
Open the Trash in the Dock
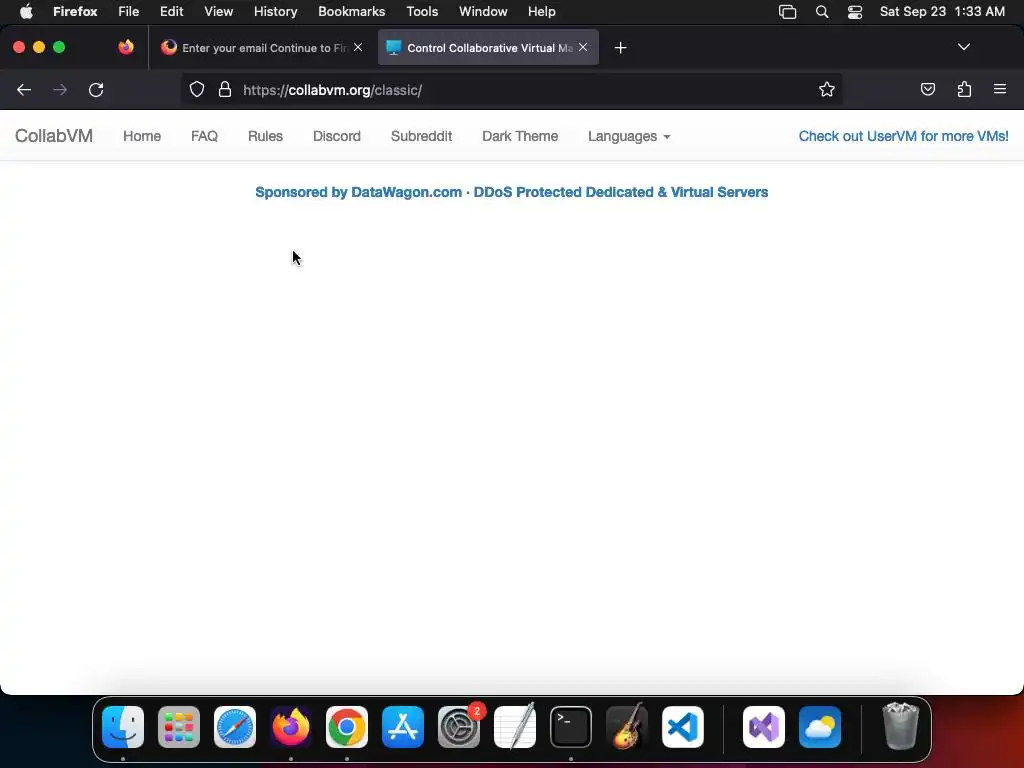[901, 727]
